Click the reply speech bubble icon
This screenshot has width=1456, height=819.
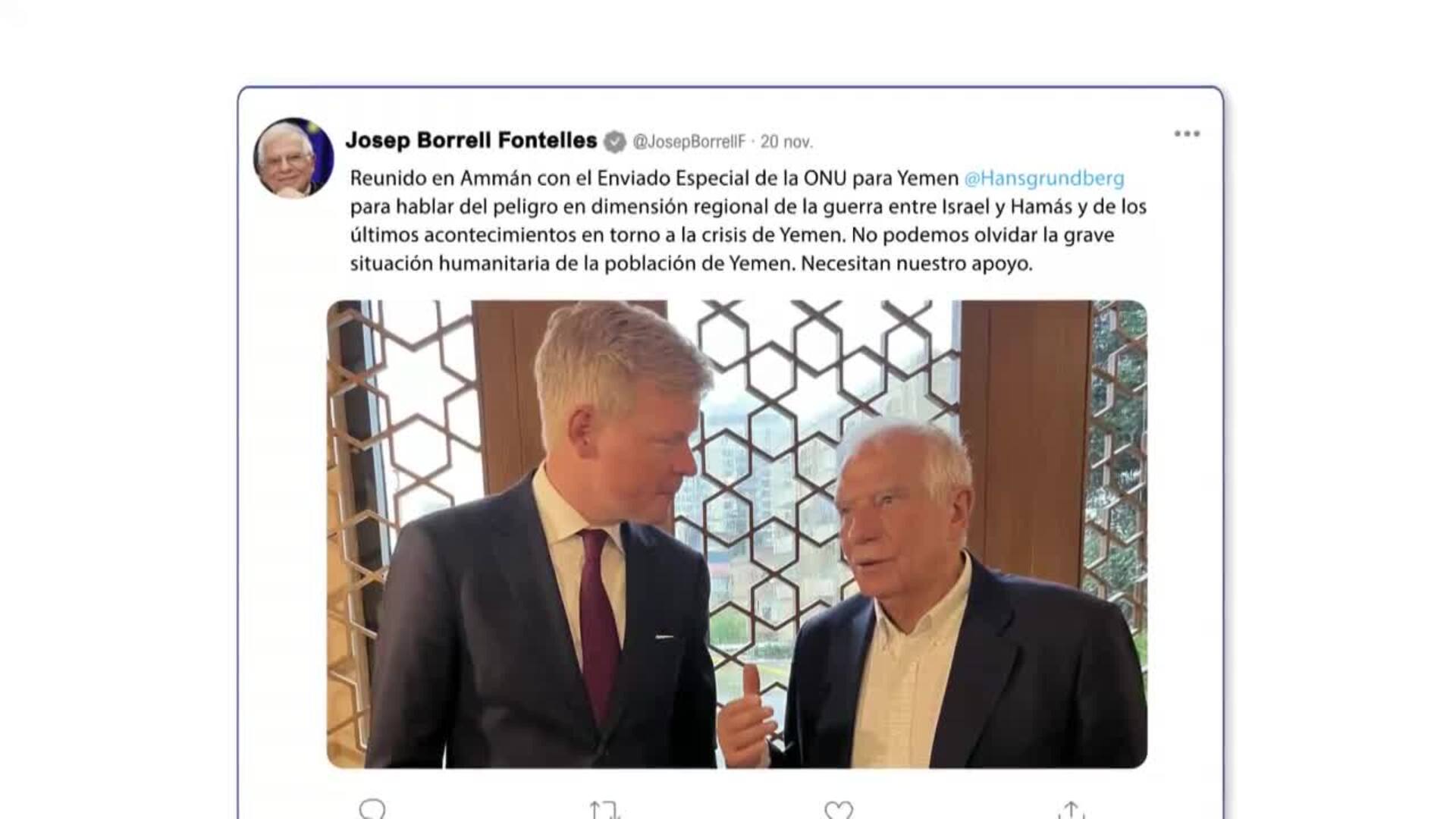[372, 810]
